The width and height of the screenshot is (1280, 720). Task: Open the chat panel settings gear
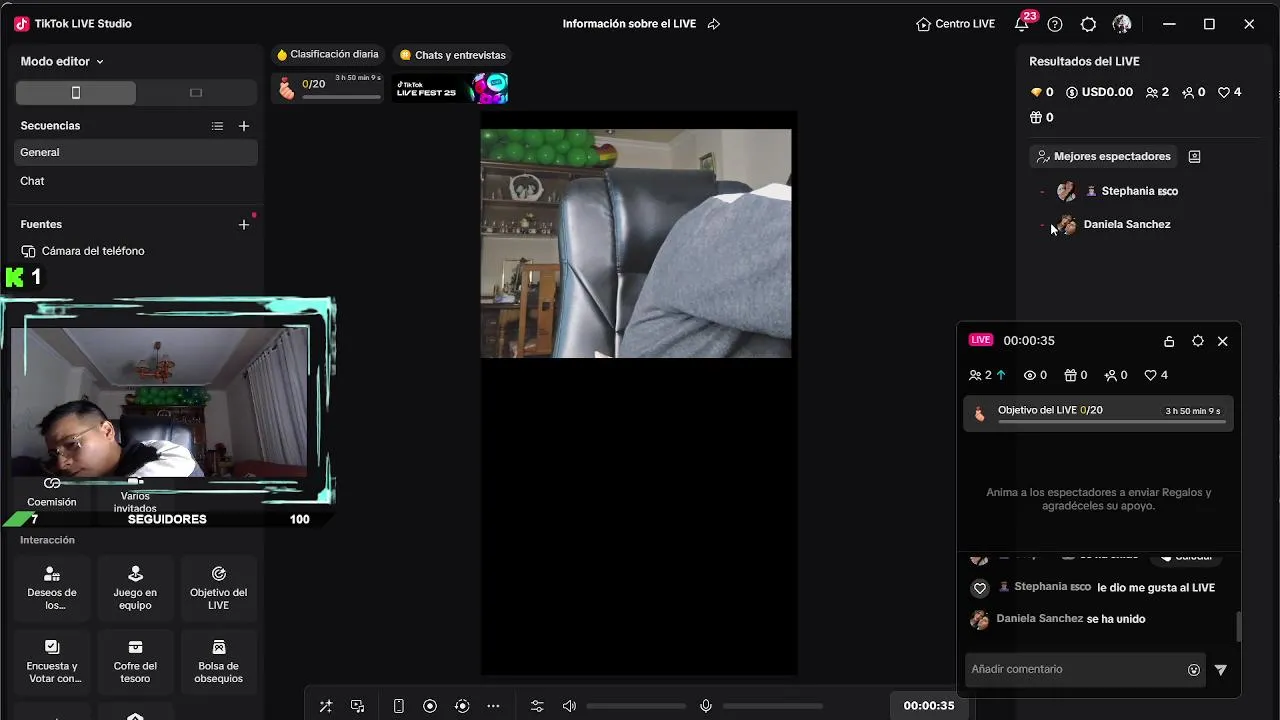click(x=1198, y=341)
